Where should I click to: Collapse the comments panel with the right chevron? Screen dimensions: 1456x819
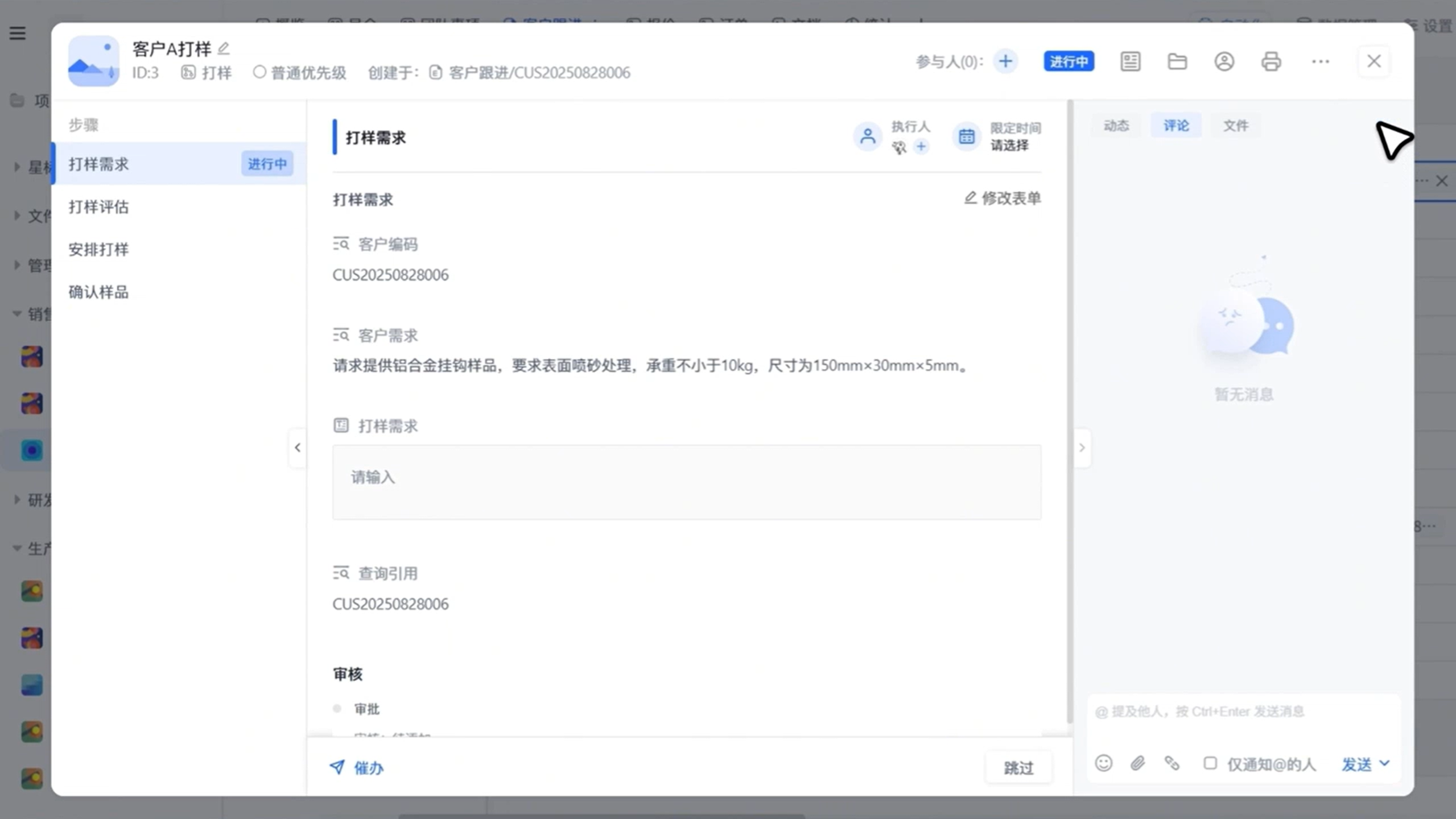pyautogui.click(x=1082, y=448)
